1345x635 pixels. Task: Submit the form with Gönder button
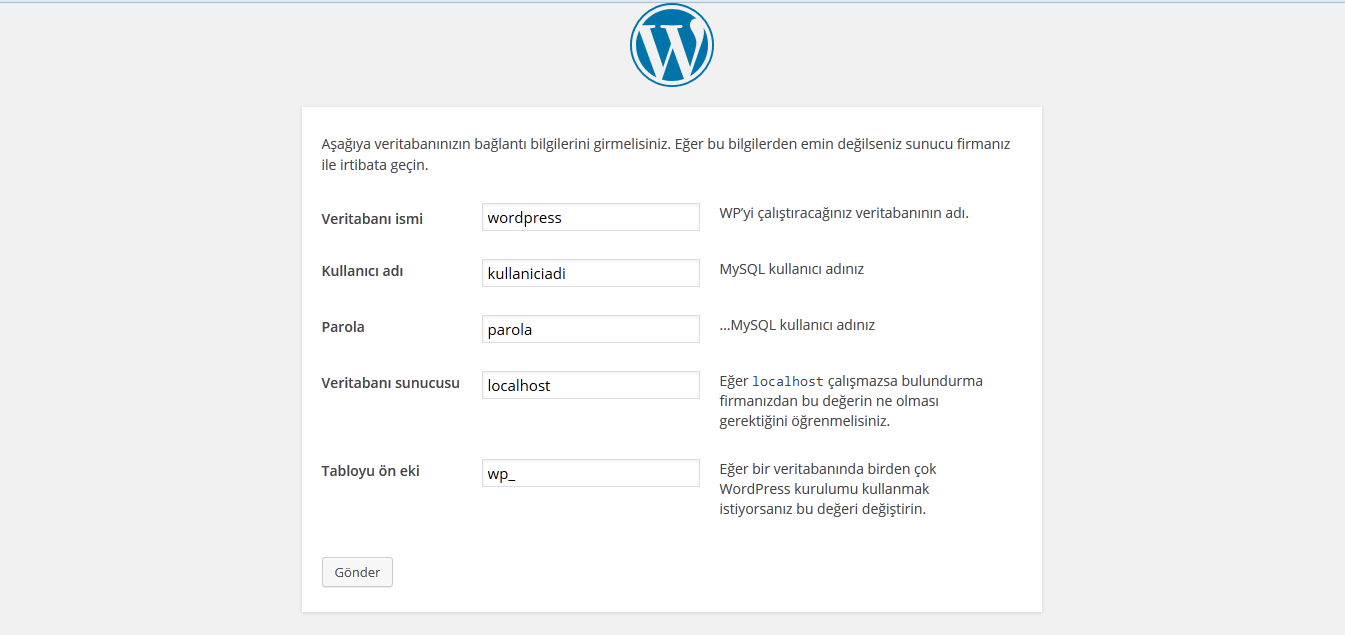[x=357, y=572]
